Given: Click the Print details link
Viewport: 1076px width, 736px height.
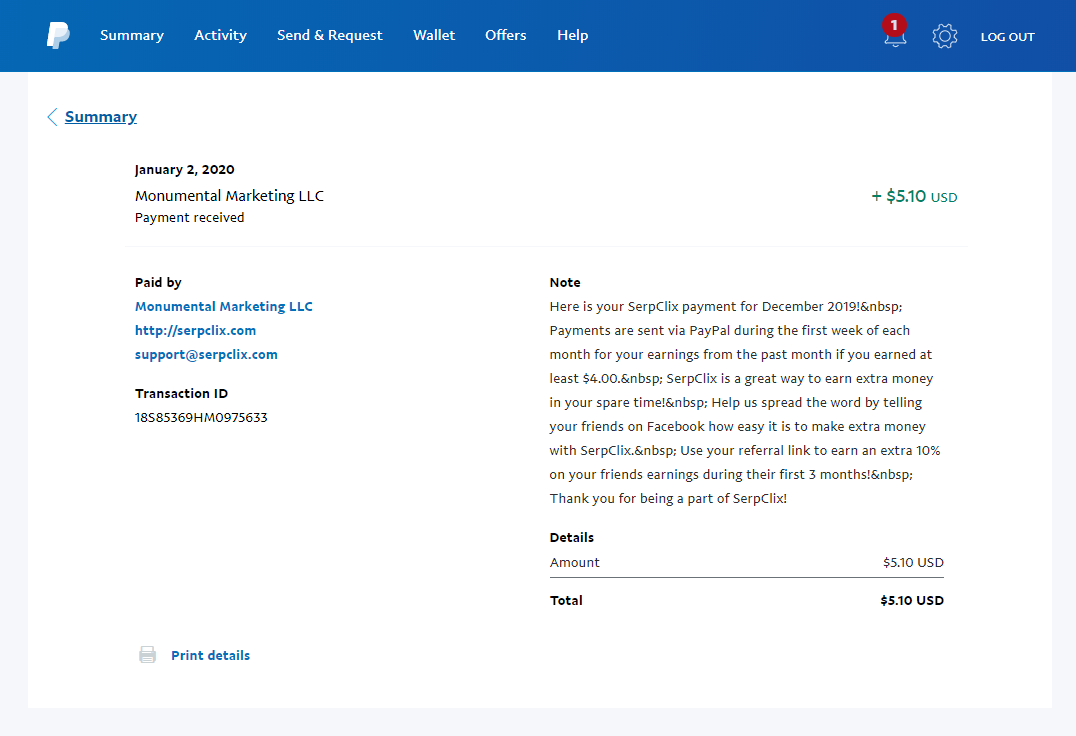Looking at the screenshot, I should click(x=210, y=655).
